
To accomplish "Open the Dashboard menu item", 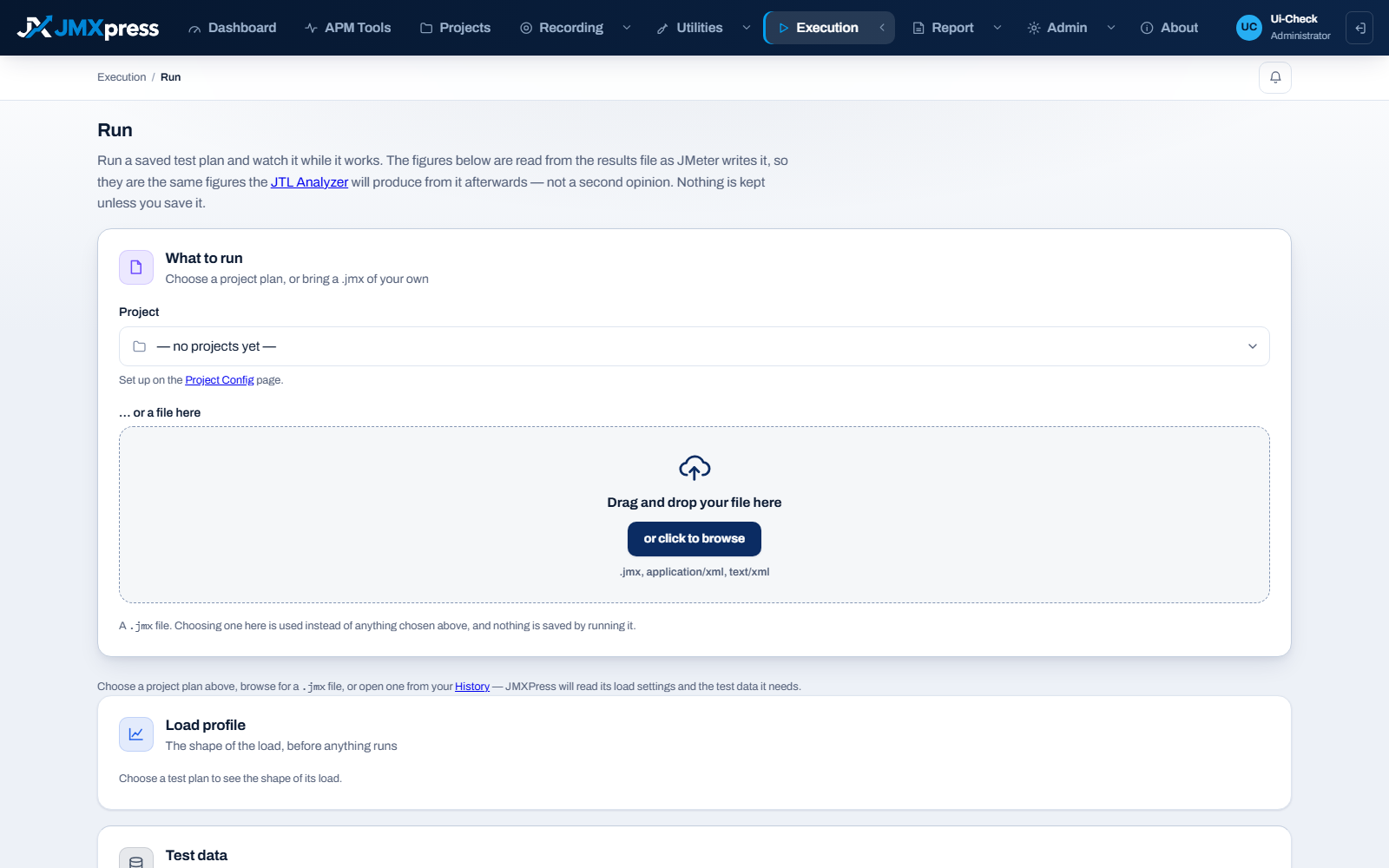I will pyautogui.click(x=232, y=28).
